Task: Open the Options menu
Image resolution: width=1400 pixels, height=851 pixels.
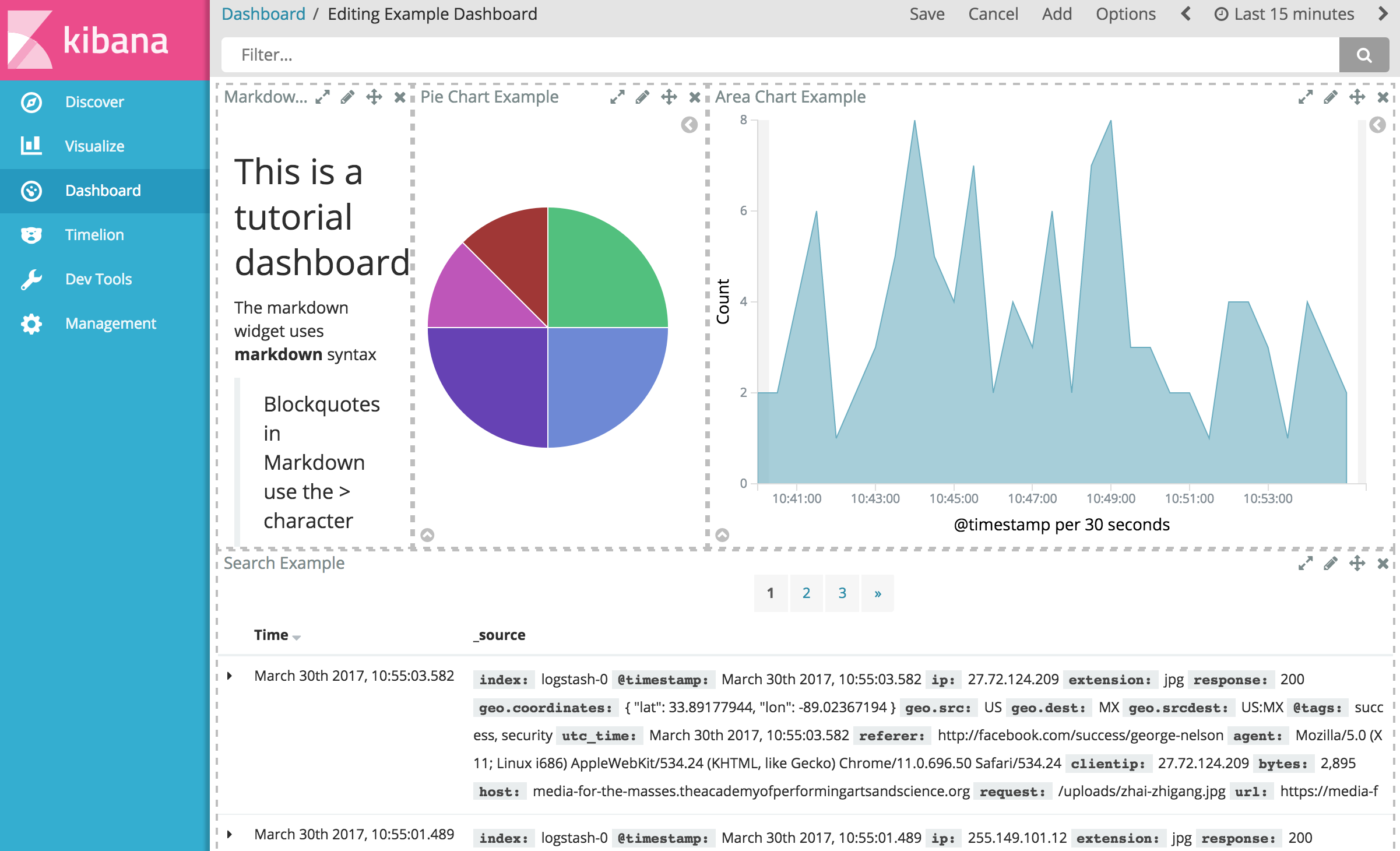Action: pos(1125,13)
